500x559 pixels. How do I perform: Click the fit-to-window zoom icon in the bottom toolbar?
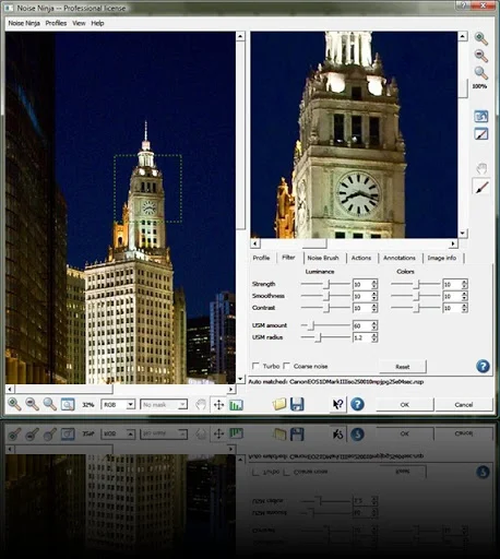point(67,404)
